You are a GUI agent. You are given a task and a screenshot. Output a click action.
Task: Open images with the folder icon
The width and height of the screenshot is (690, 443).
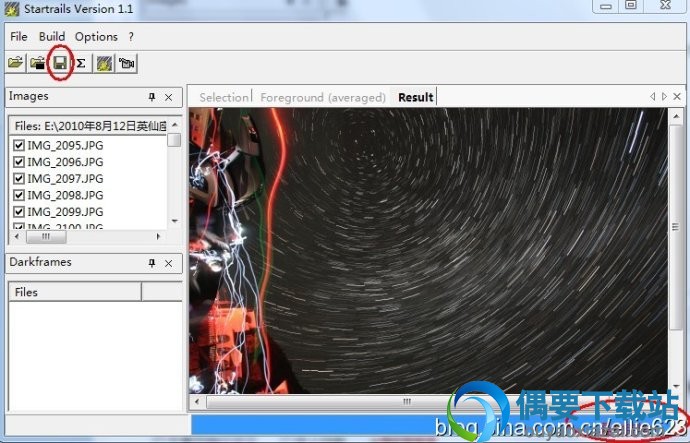coord(16,63)
